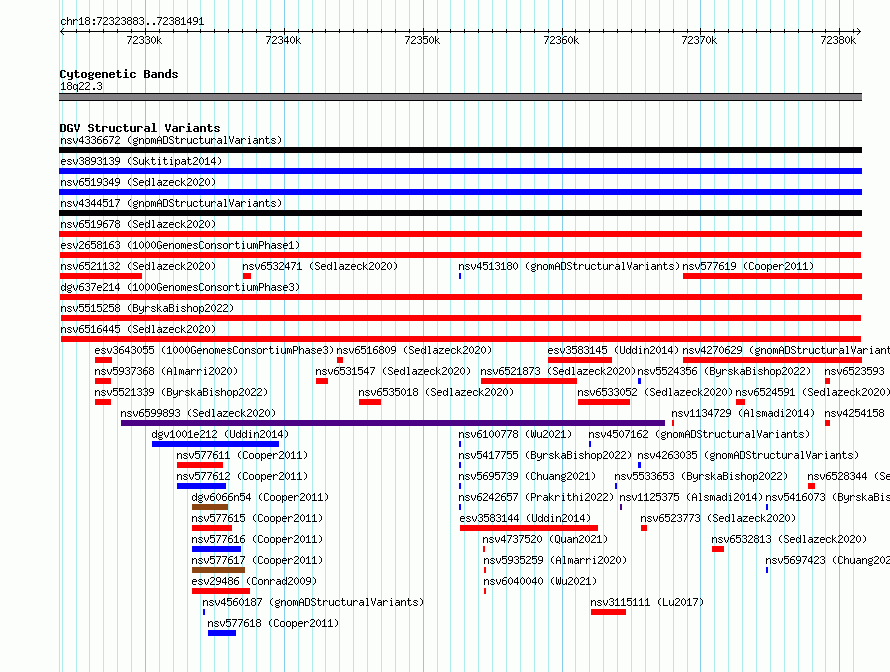Open the nsv5521339 ByrskaBishop2022 label
Image resolution: width=890 pixels, height=672 pixels.
[x=181, y=392]
